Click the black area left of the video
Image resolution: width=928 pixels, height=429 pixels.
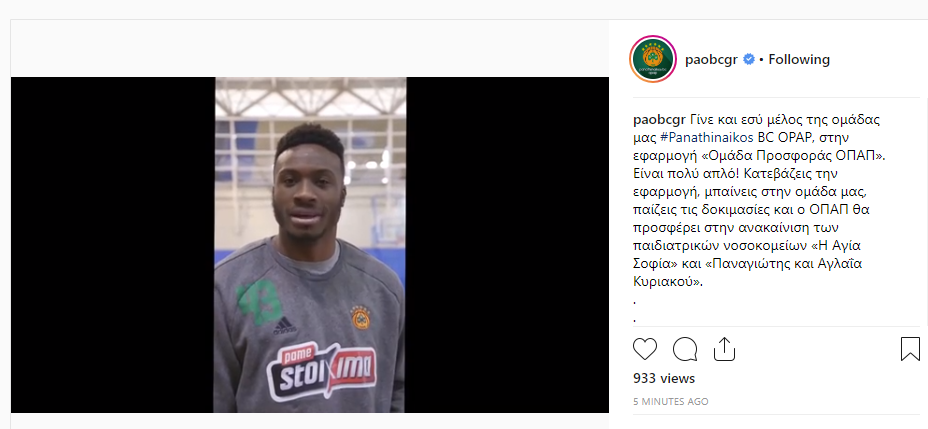coord(112,244)
